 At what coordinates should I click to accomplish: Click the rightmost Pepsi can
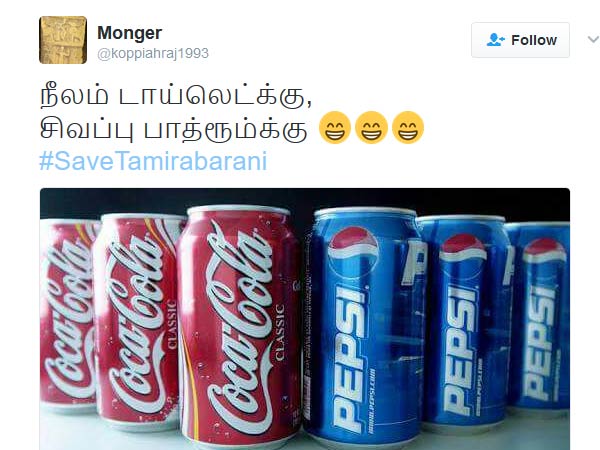coord(540,318)
